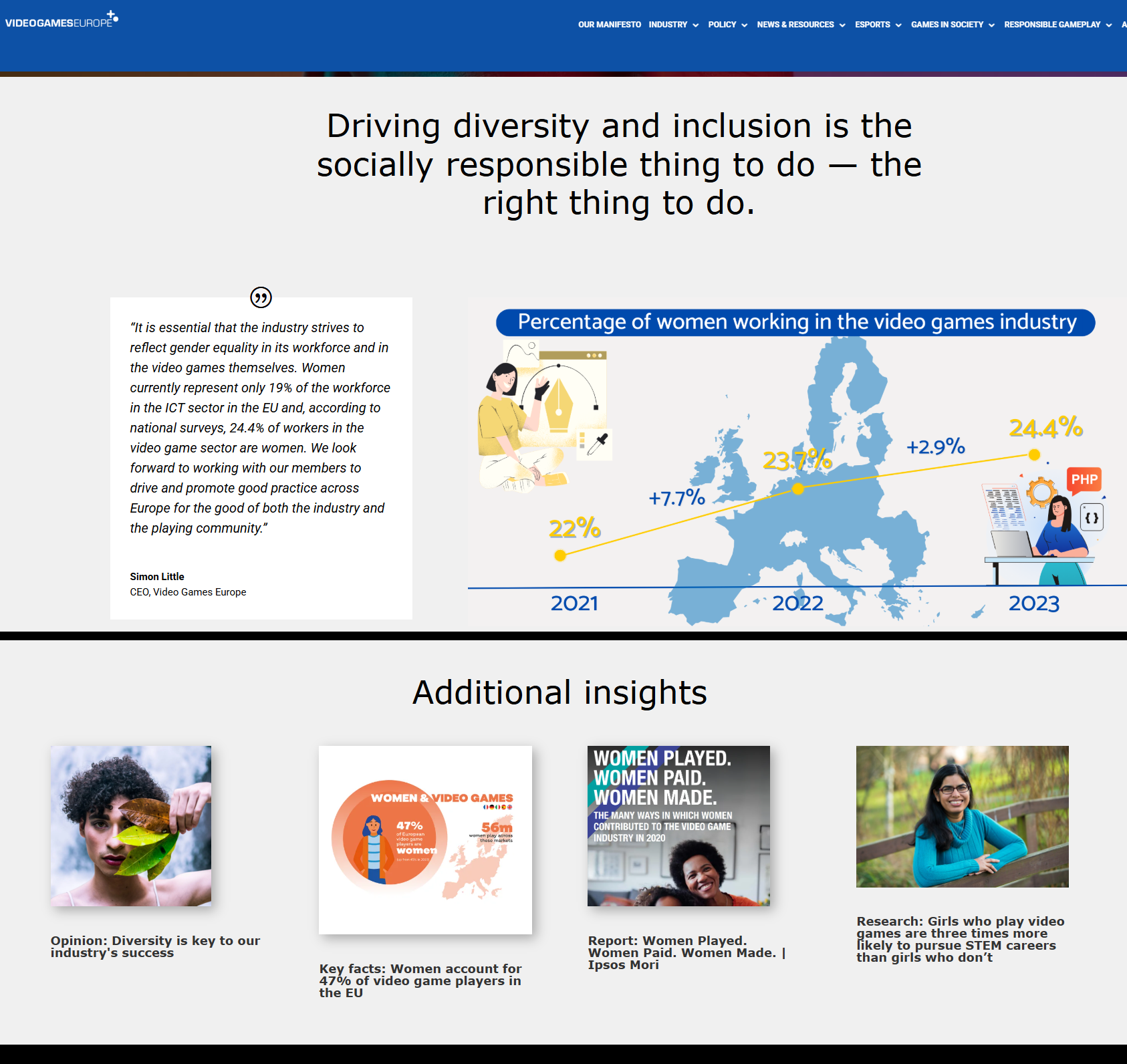The image size is (1127, 1064).
Task: Open the Responsible Gameplay menu item
Action: pos(1052,25)
